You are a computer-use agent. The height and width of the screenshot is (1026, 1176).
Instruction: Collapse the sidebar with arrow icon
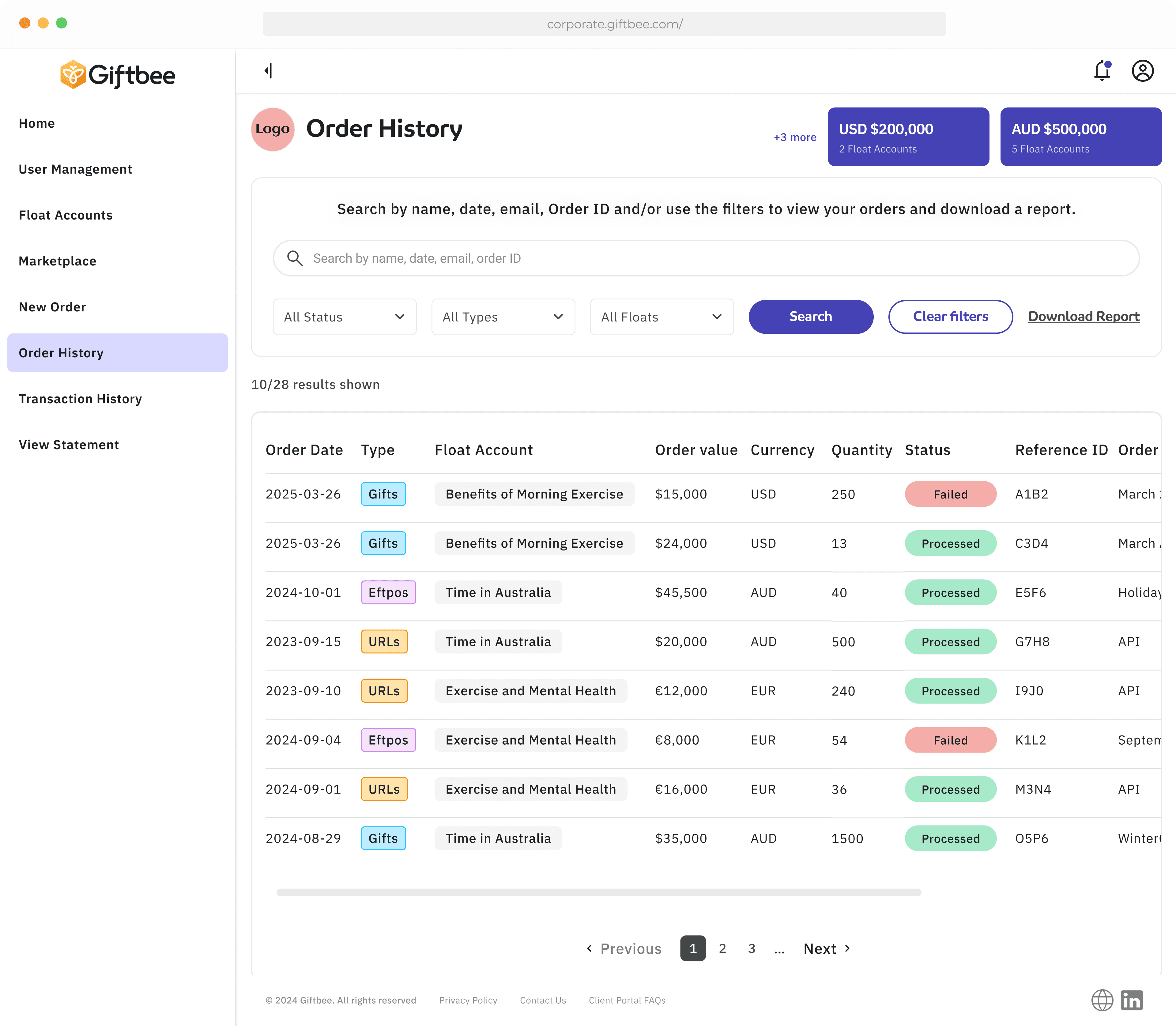268,71
